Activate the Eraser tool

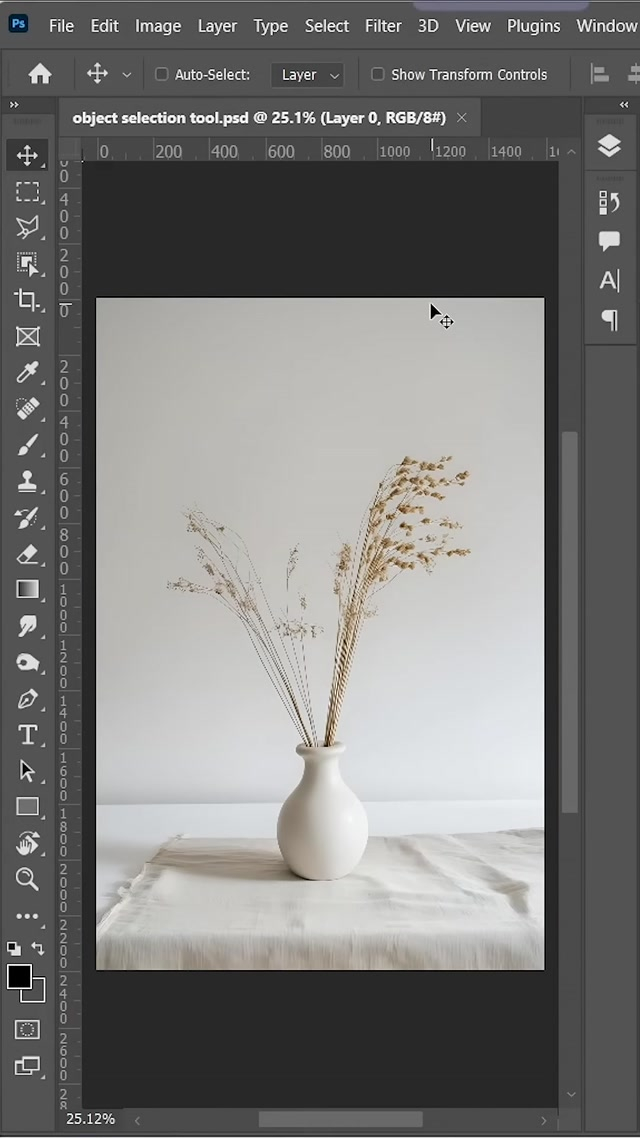tap(27, 554)
